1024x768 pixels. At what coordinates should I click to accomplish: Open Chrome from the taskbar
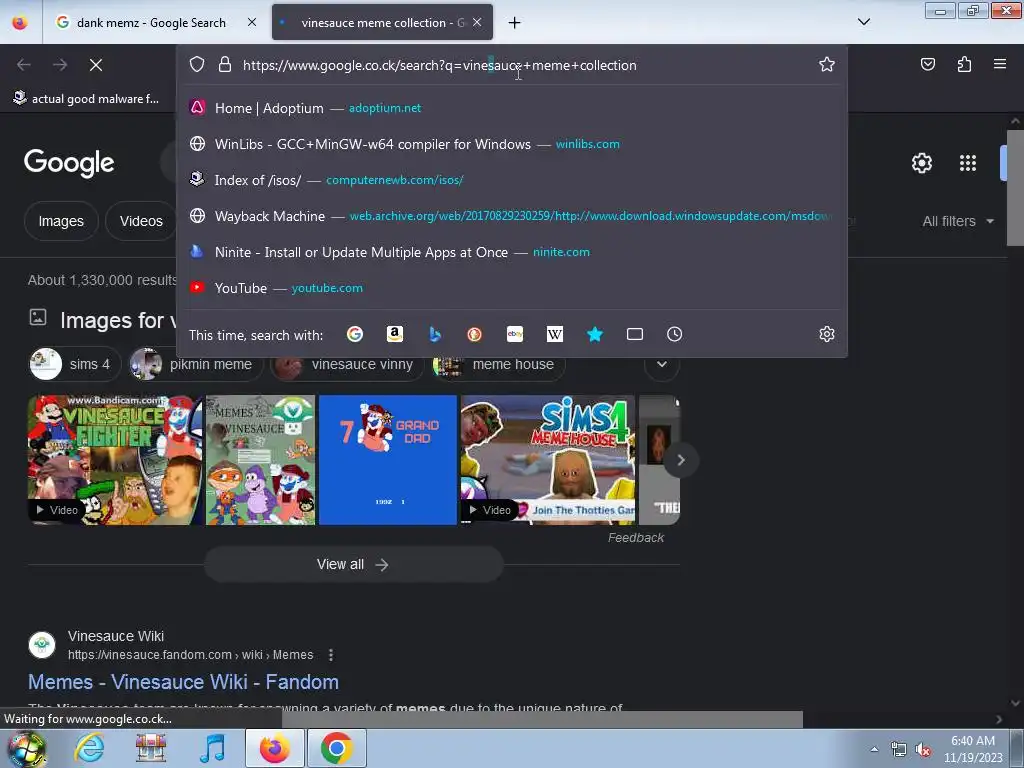[x=336, y=749]
